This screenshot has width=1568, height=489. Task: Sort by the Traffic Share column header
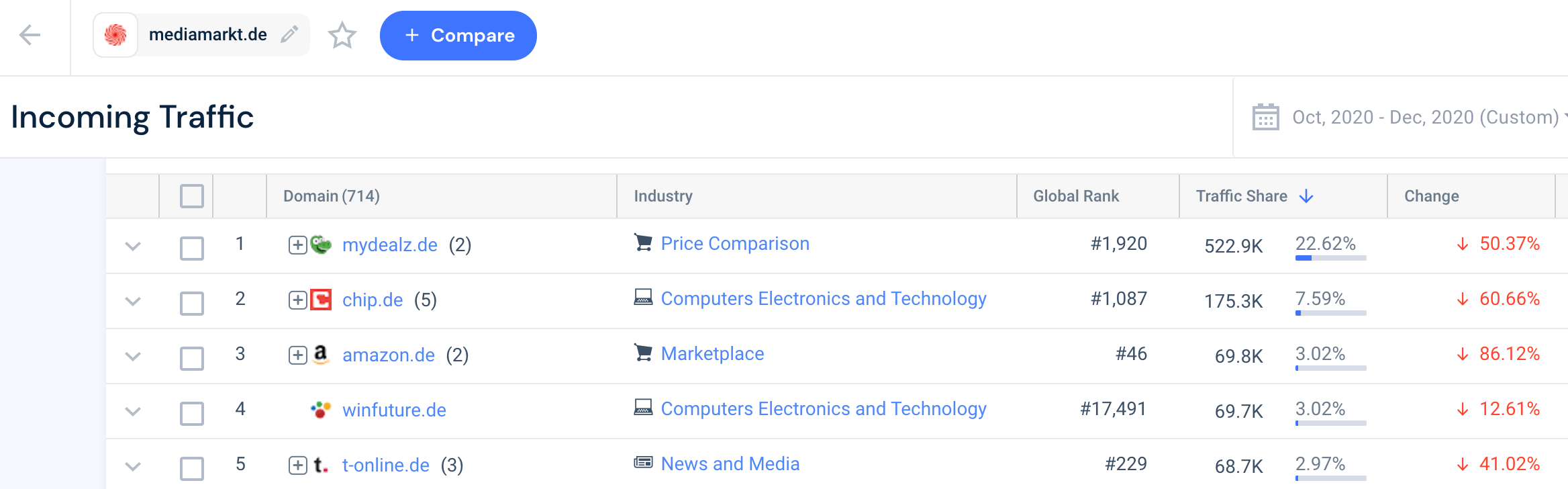(1242, 196)
